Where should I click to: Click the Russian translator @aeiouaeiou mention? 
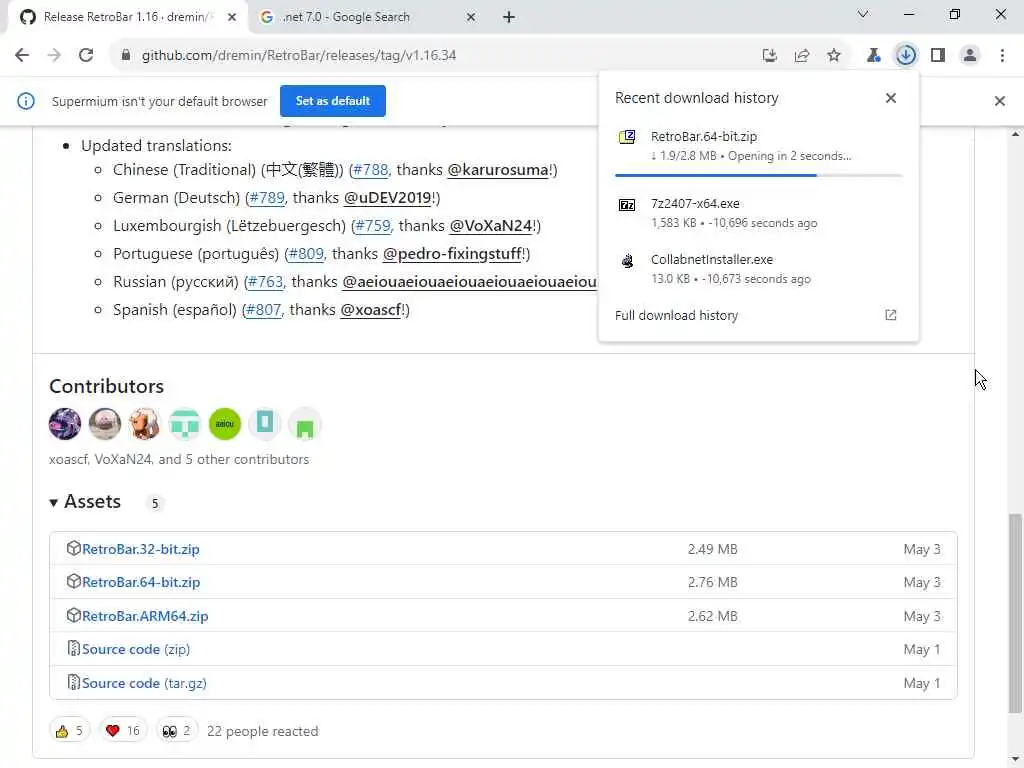click(470, 282)
